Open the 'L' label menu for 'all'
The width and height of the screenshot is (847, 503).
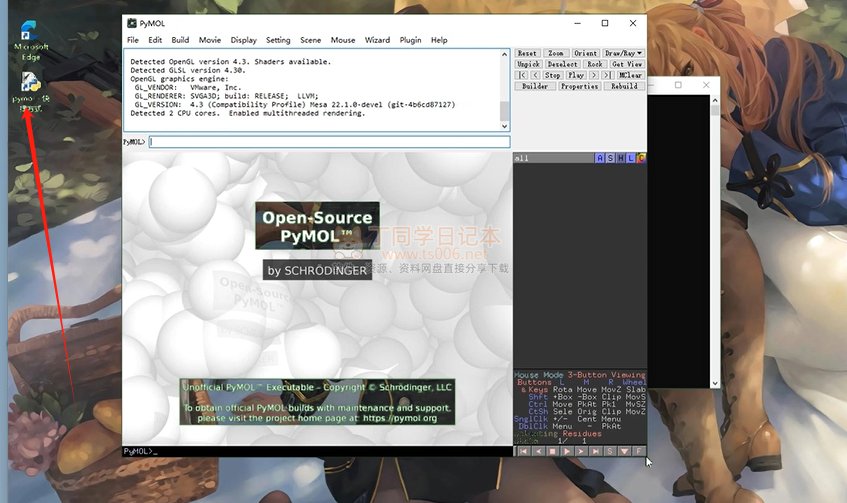point(631,158)
